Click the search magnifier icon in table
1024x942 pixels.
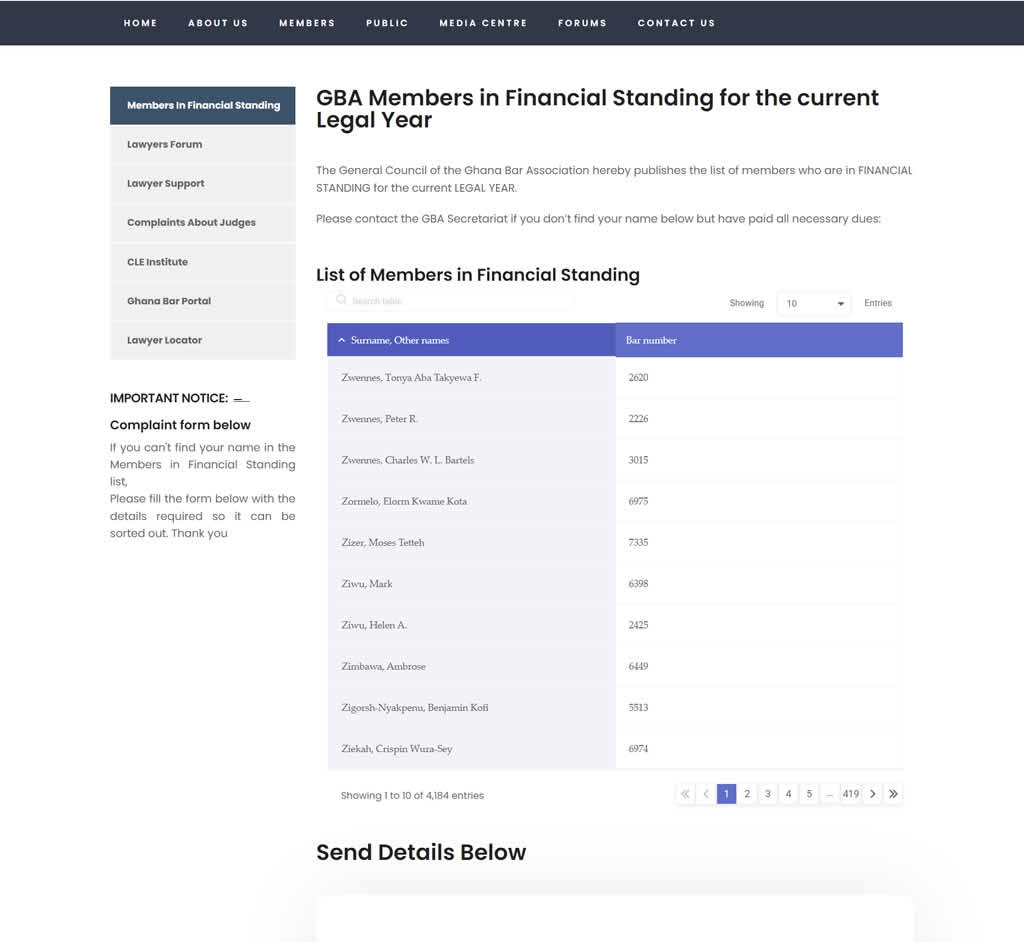[341, 300]
